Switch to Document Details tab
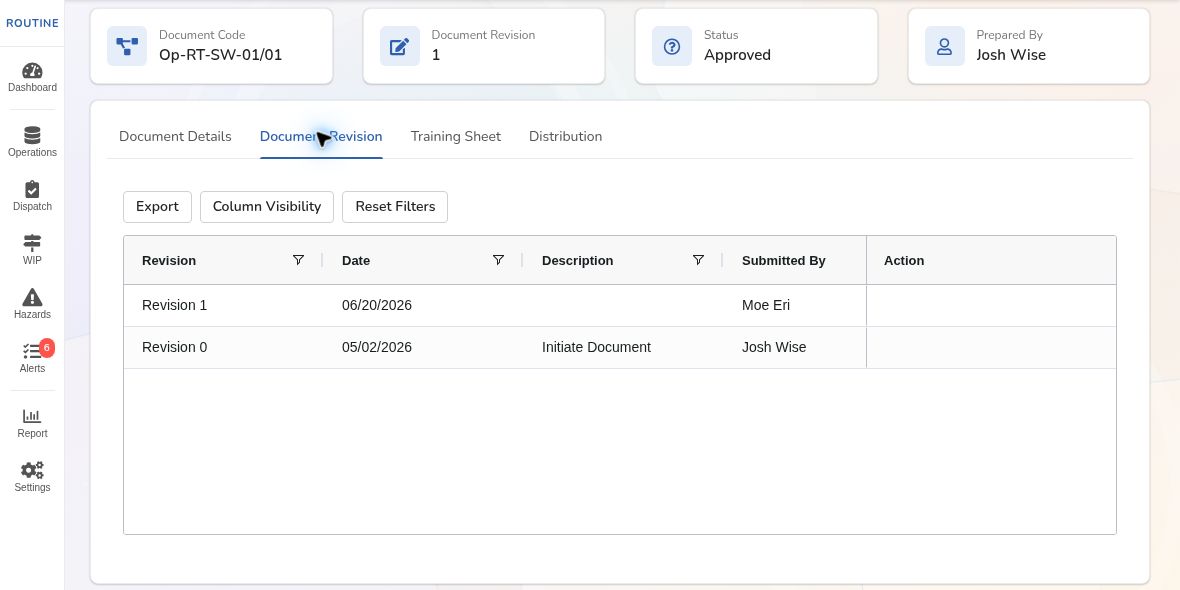 (x=175, y=136)
